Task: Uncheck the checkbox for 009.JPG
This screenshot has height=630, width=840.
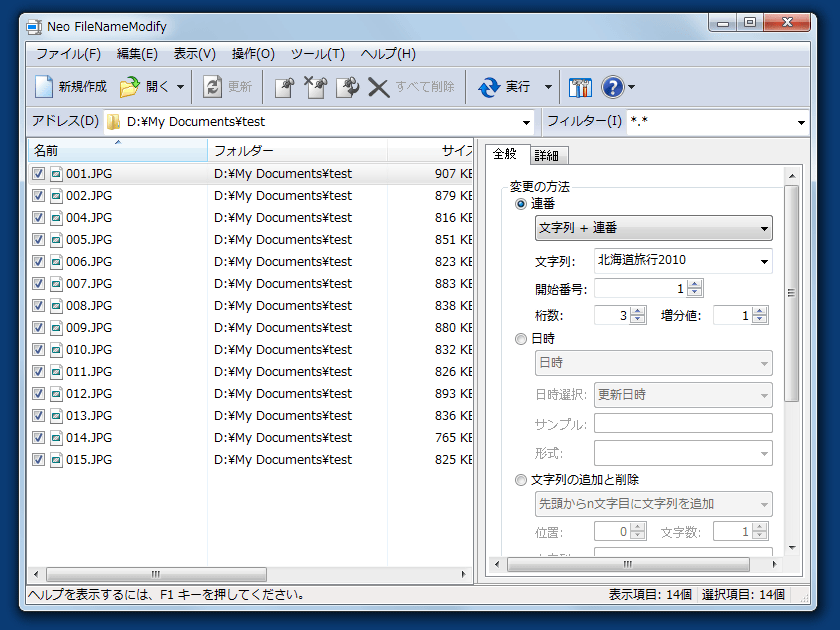Action: click(x=38, y=327)
